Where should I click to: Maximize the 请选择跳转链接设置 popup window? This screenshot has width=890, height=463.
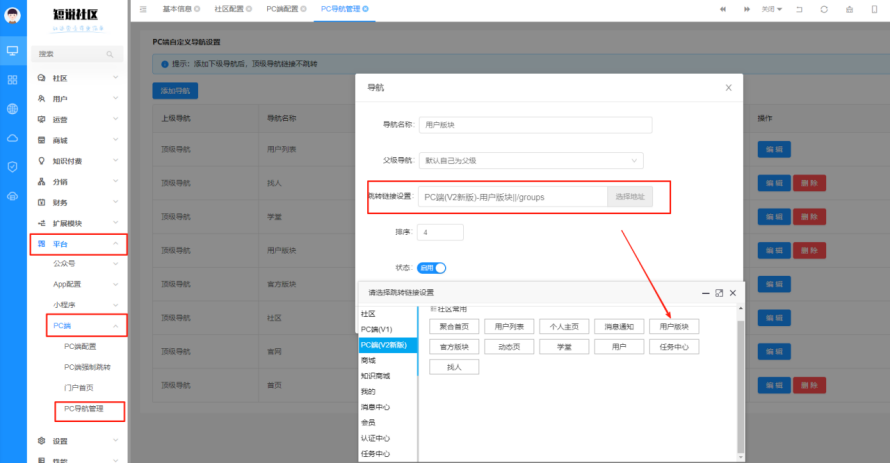[x=719, y=293]
